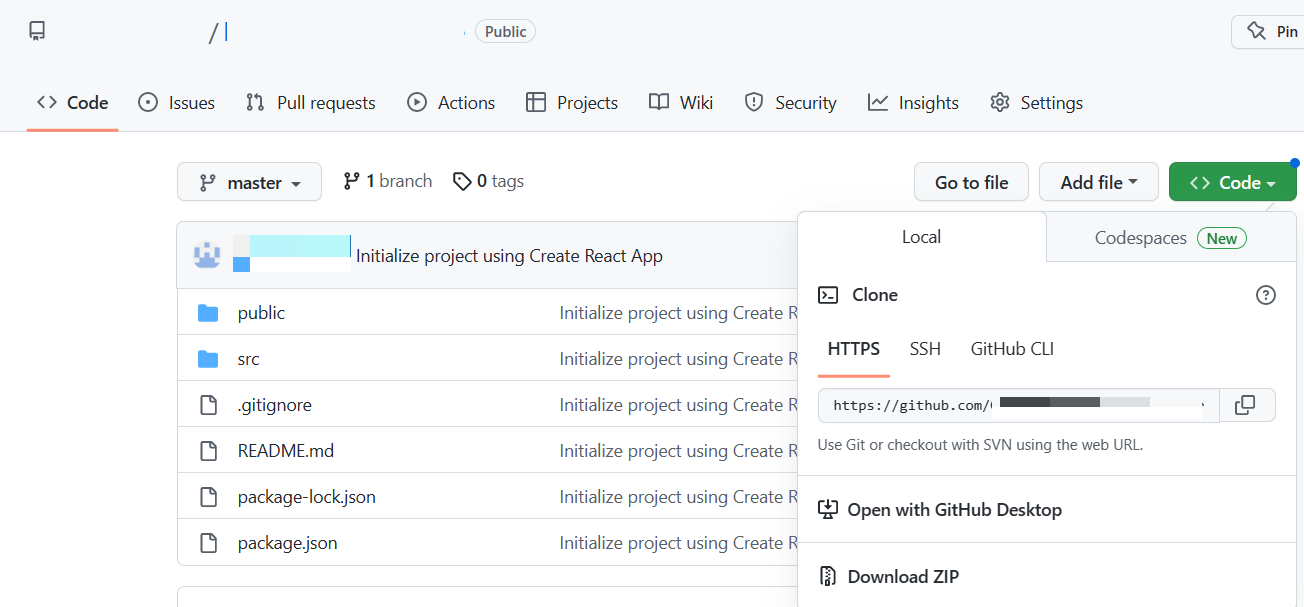Open the public folder
The width and height of the screenshot is (1304, 607).
point(261,313)
